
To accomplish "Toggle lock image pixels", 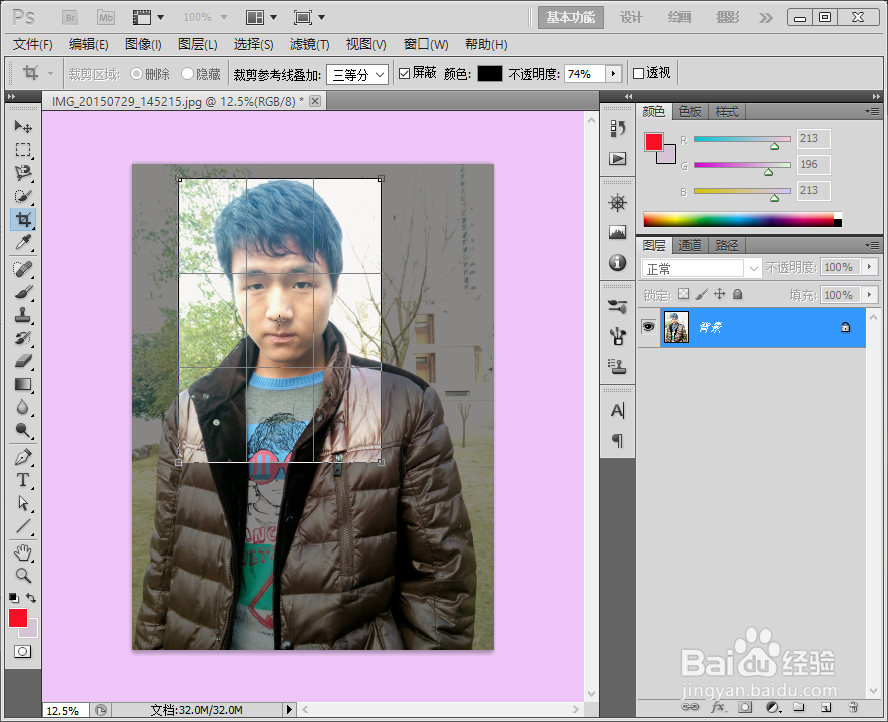I will (702, 294).
